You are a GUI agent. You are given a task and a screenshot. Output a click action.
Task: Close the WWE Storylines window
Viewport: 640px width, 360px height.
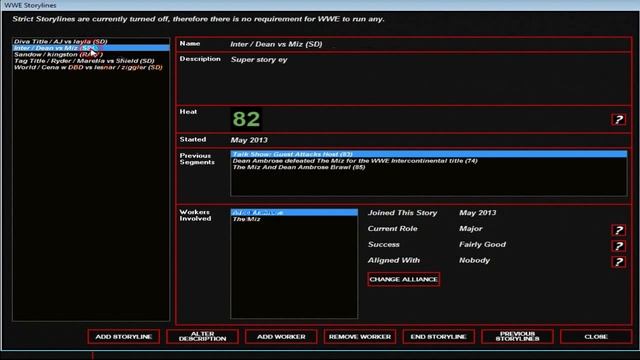point(596,337)
